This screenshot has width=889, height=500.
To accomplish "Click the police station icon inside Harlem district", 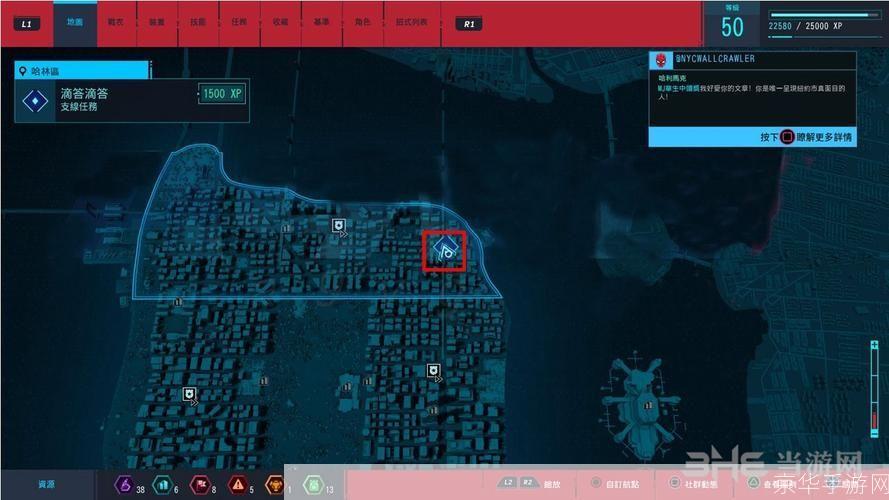I will [339, 226].
